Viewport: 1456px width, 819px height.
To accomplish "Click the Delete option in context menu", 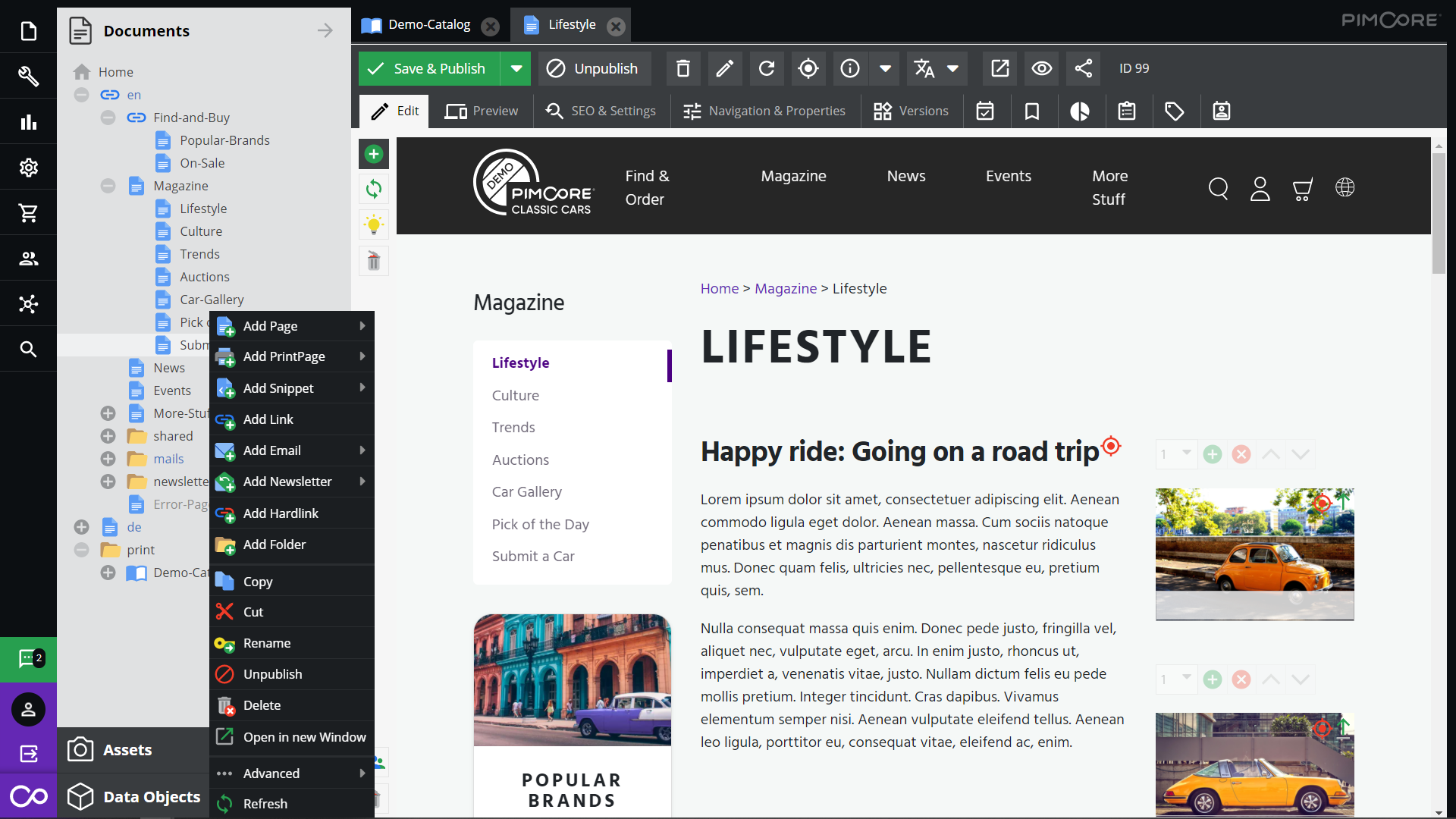I will 262,706.
